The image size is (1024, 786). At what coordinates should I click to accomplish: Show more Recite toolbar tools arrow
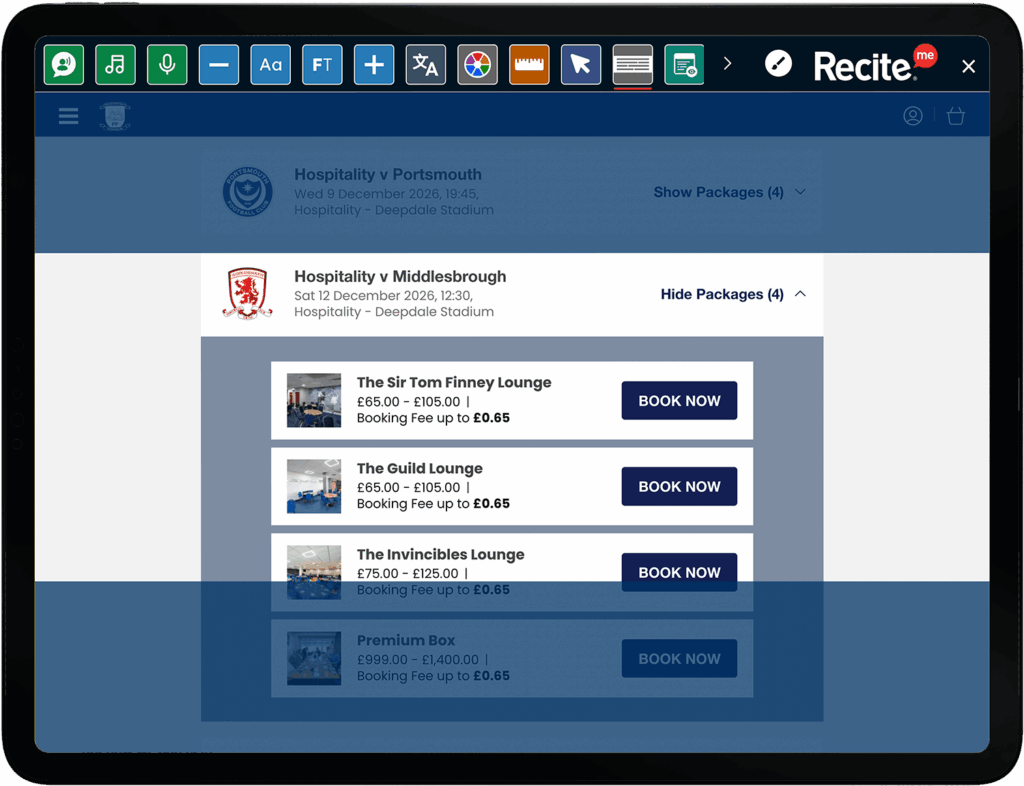pyautogui.click(x=728, y=64)
